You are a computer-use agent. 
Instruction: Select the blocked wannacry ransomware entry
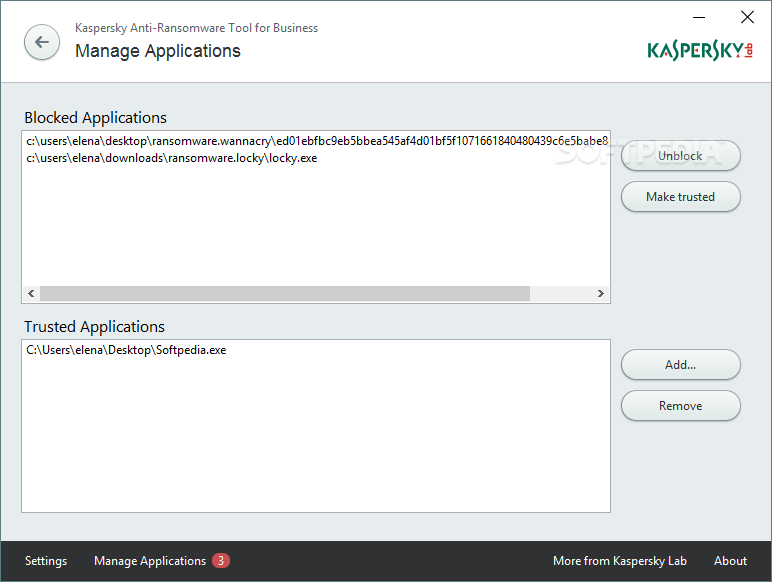(316, 141)
